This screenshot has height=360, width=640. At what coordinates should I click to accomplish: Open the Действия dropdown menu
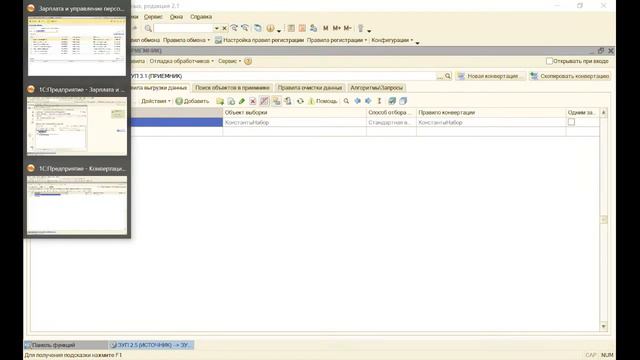tap(156, 101)
